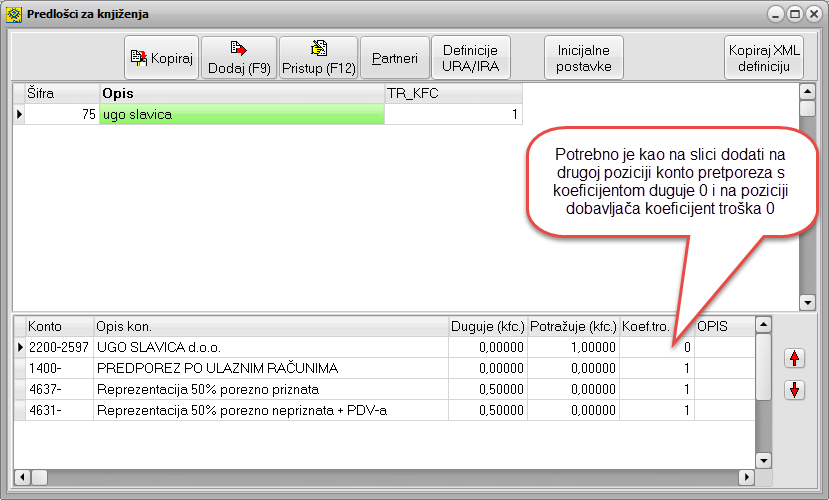Open the Partneri button
The width and height of the screenshot is (829, 500).
coord(394,59)
